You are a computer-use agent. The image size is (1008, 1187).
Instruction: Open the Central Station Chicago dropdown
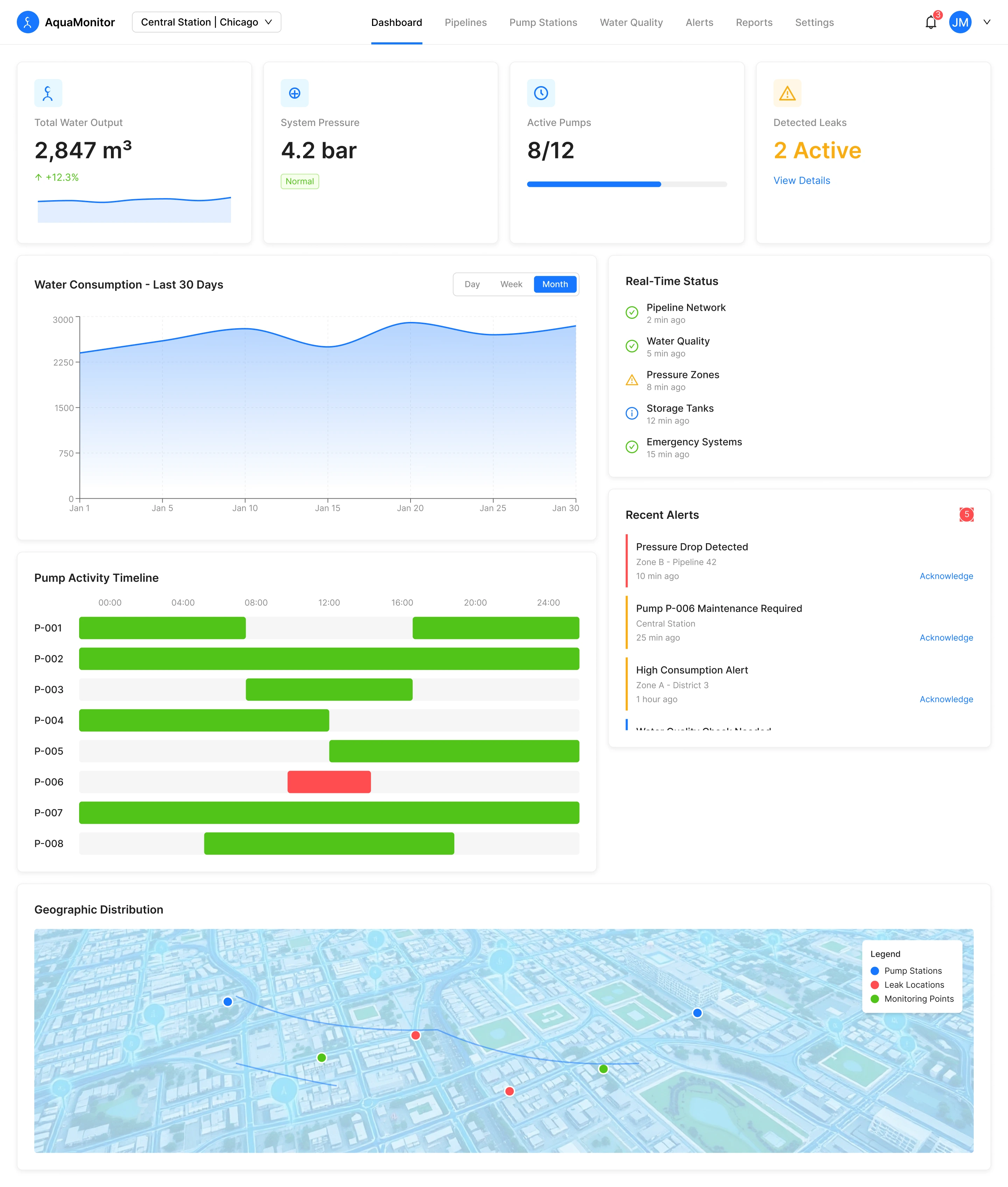tap(206, 22)
